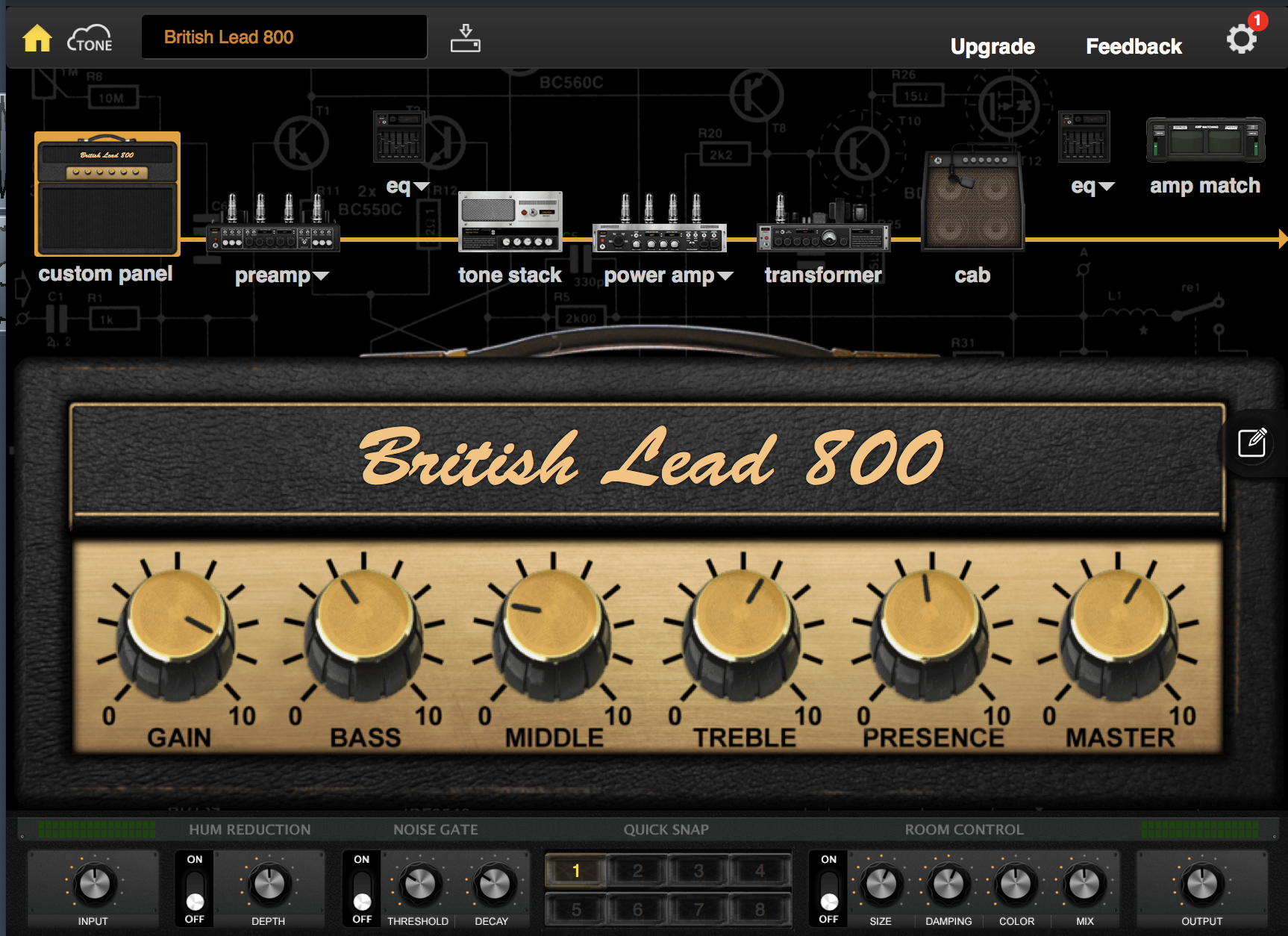The image size is (1288, 936).
Task: Click the Upgrade button
Action: click(x=992, y=46)
